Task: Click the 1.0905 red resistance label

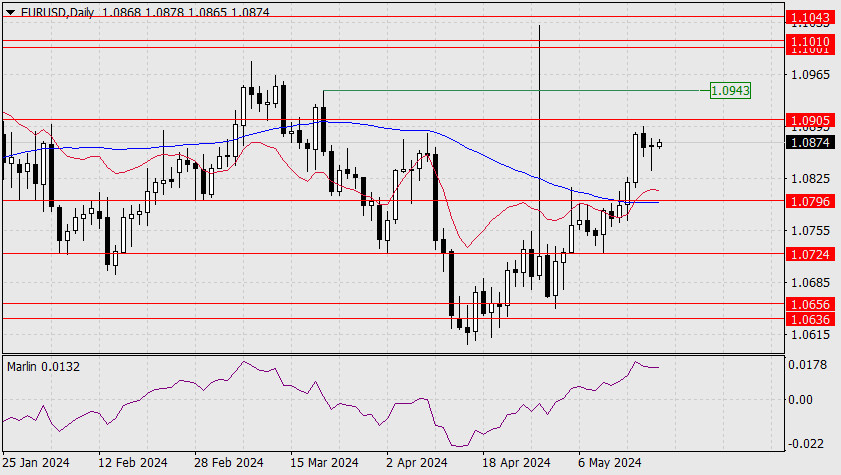Action: pyautogui.click(x=810, y=121)
